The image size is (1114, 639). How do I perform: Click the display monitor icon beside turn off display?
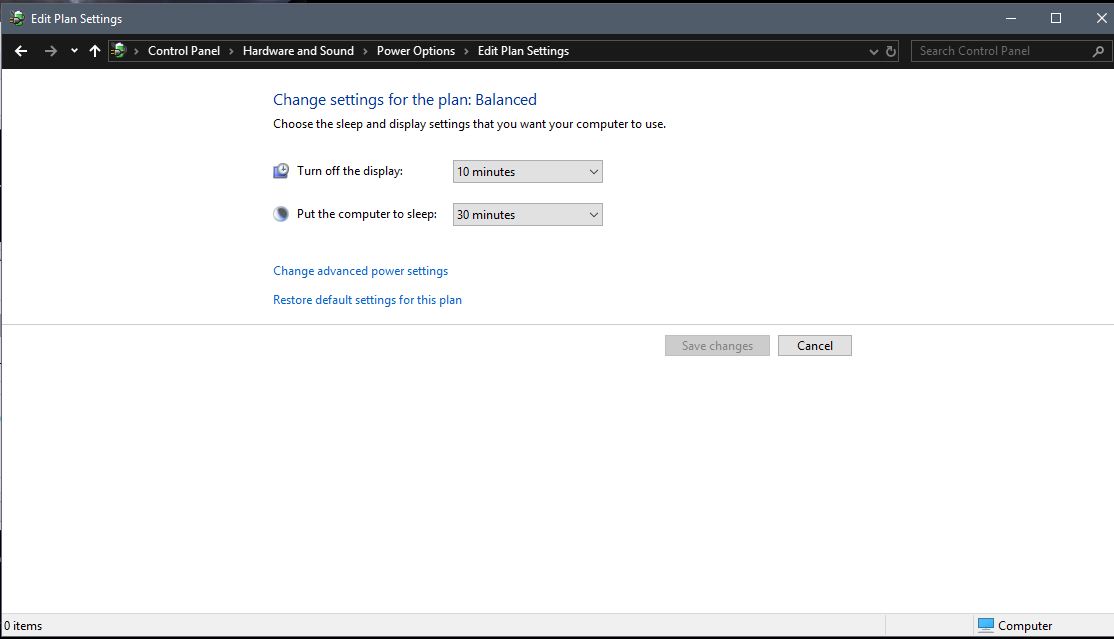[x=280, y=170]
